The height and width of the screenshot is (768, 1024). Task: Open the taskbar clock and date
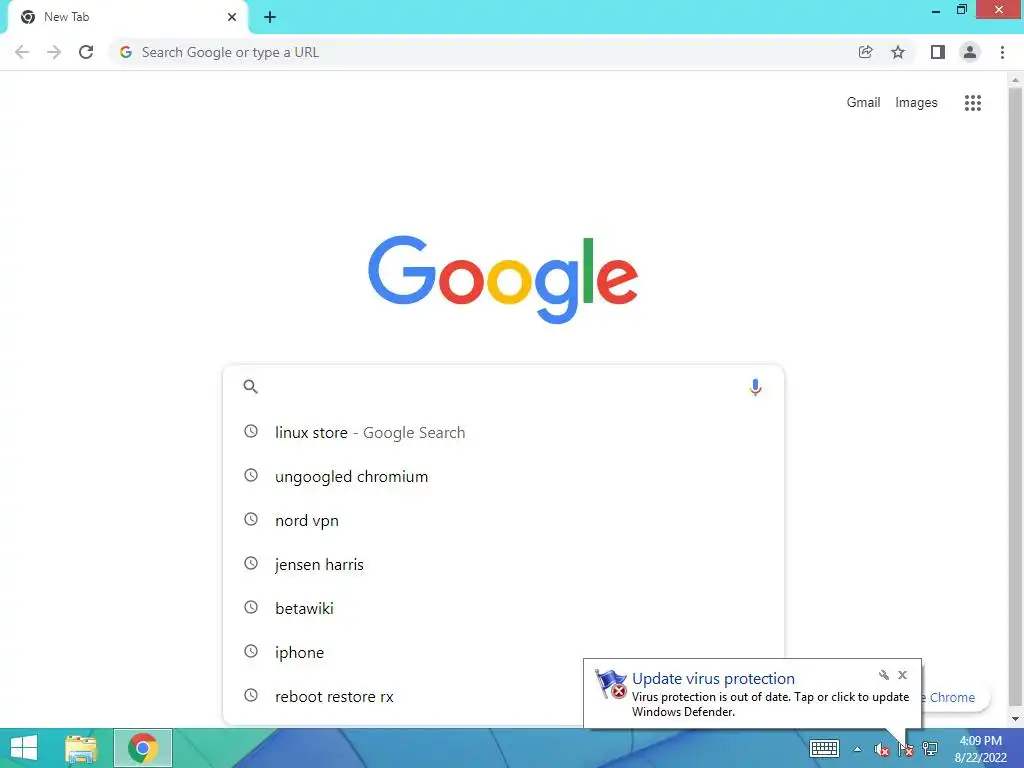[980, 749]
